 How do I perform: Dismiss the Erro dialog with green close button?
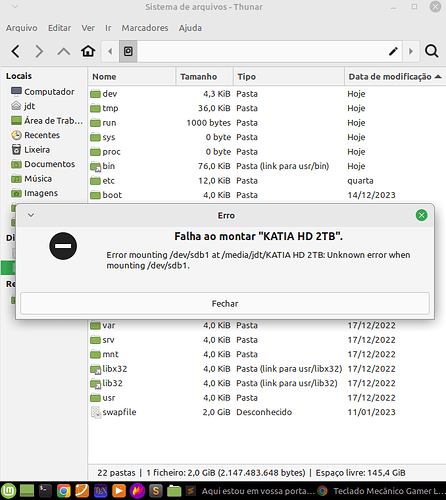tap(422, 215)
